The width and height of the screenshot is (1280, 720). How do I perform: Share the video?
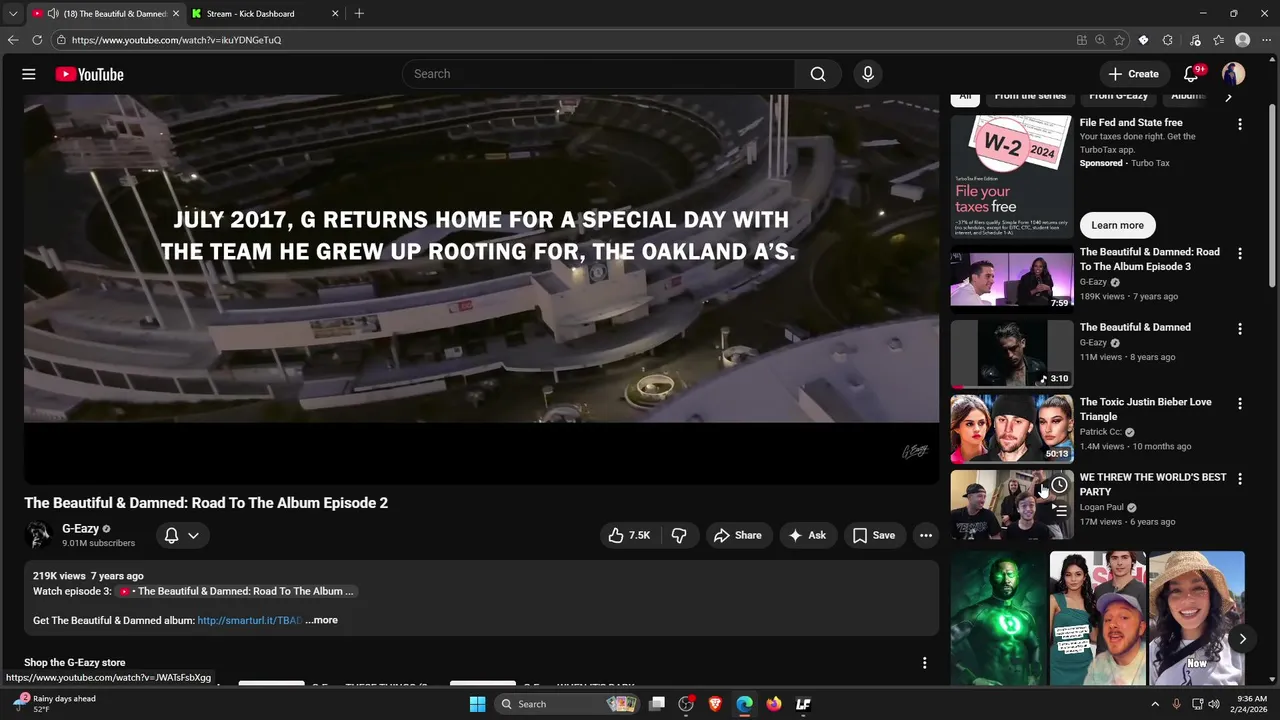(737, 535)
